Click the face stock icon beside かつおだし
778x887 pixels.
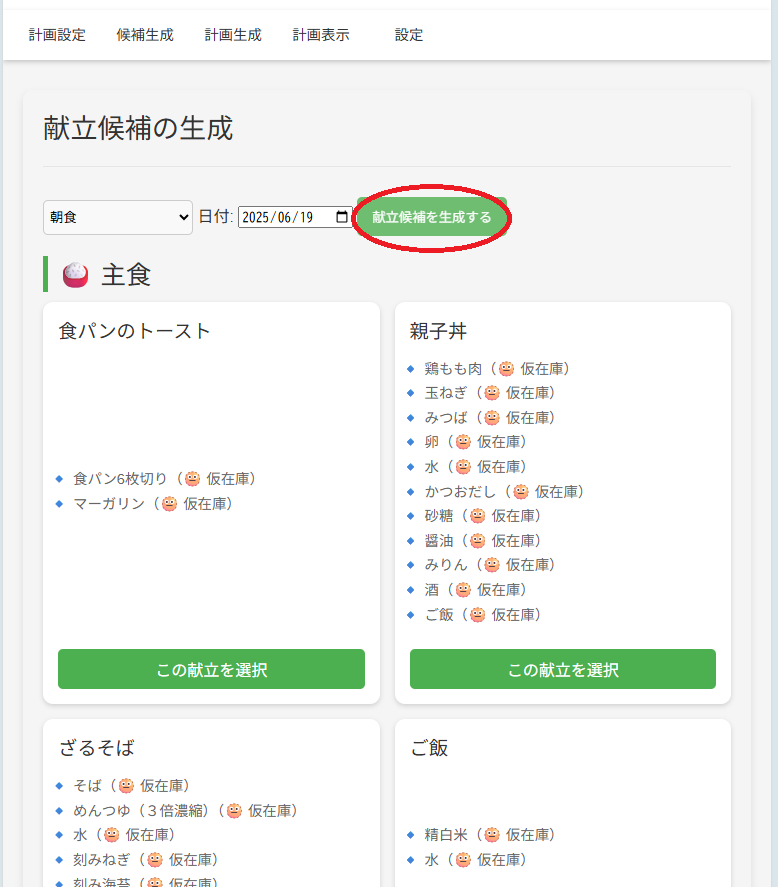tap(521, 492)
